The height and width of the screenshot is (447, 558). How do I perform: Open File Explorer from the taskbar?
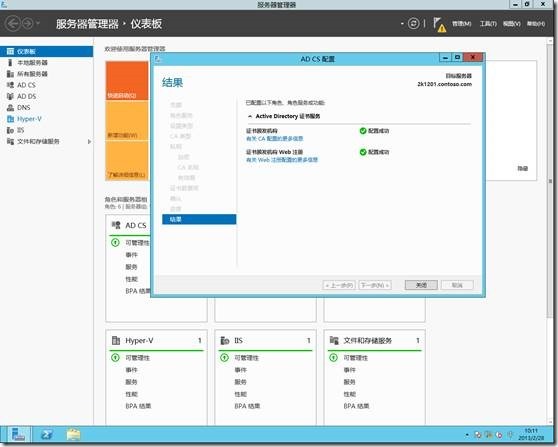tap(73, 435)
